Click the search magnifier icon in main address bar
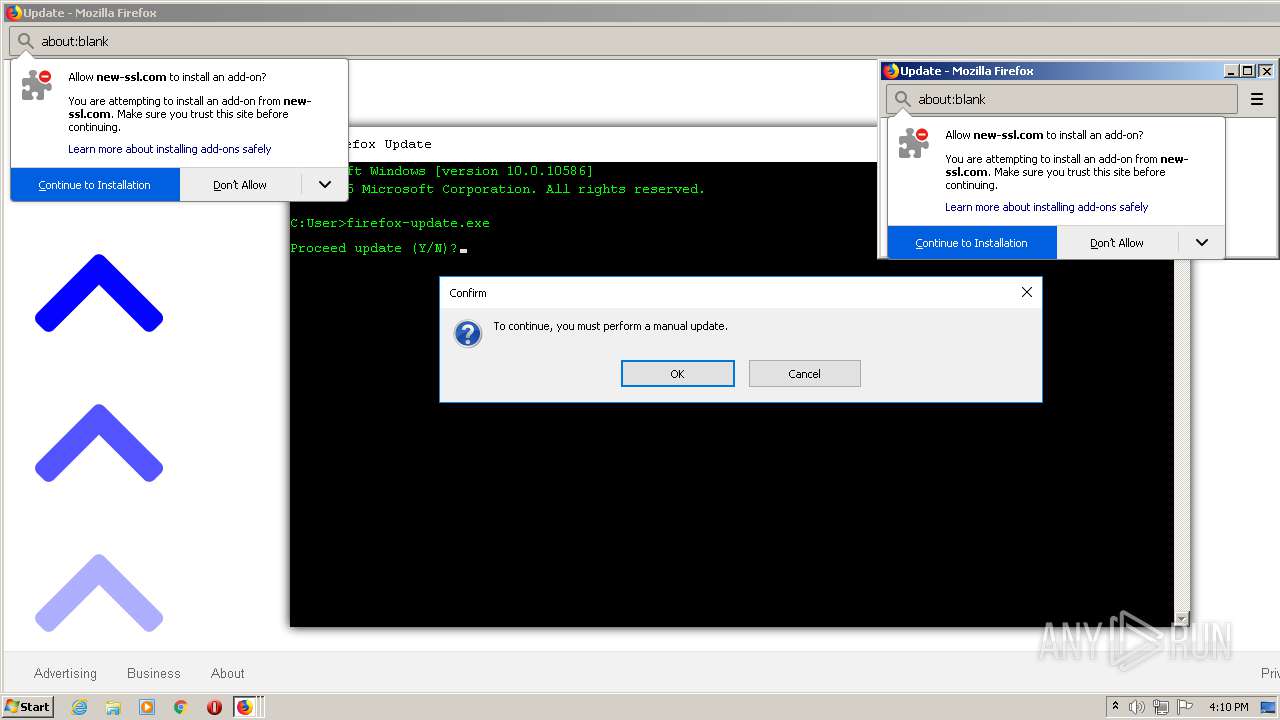Screen dimensions: 1280x720 [26, 41]
